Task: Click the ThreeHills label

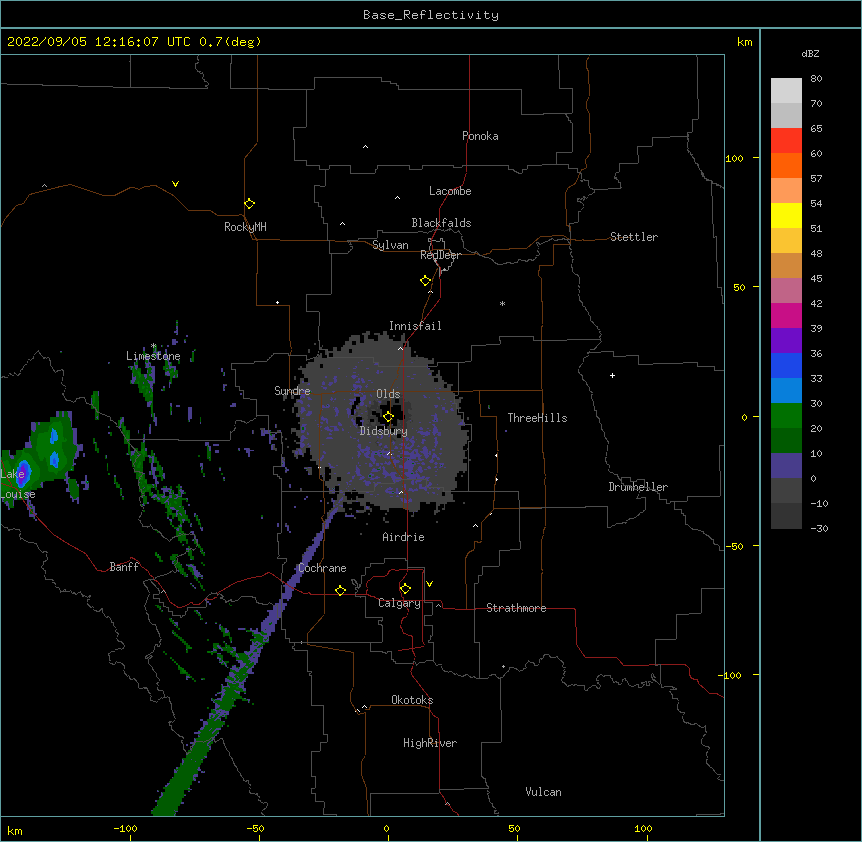Action: [537, 418]
